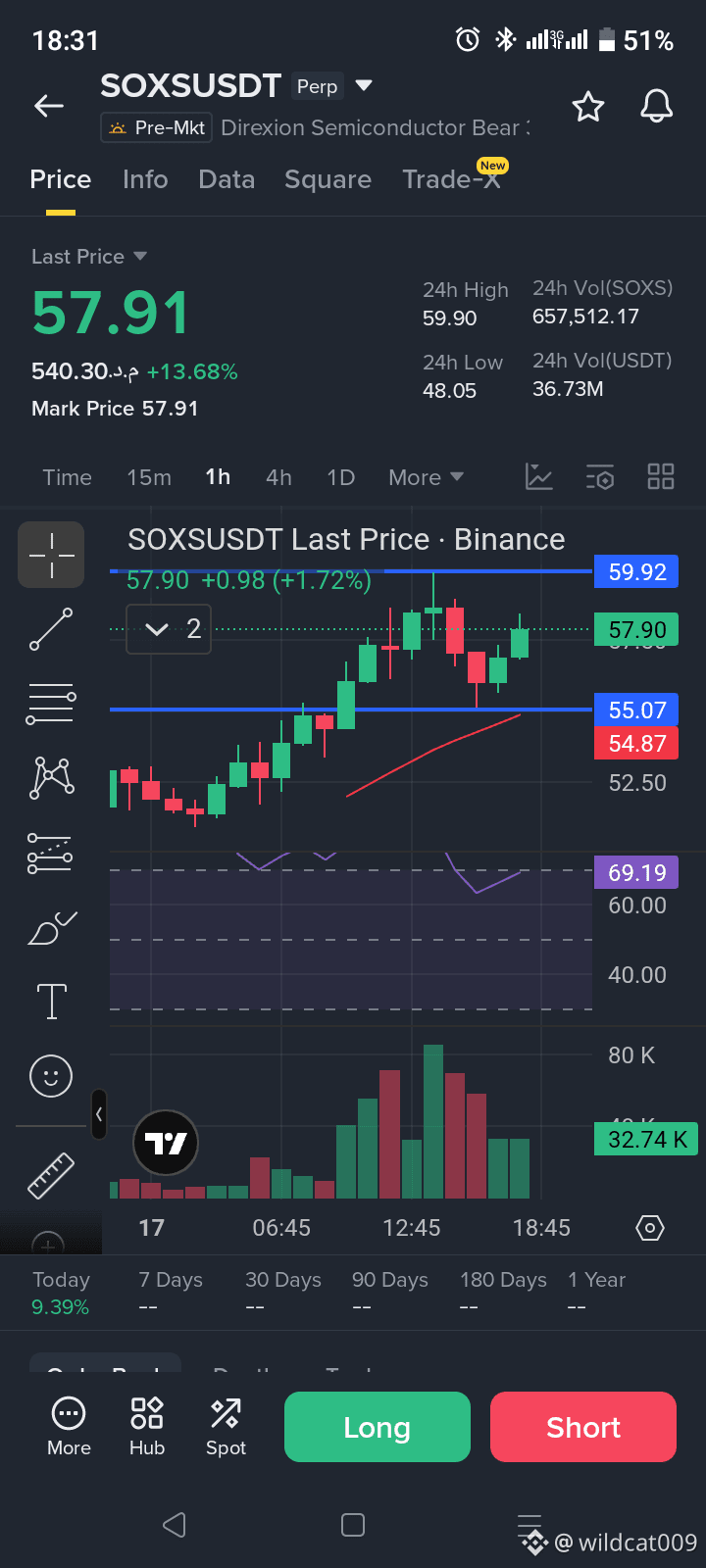Screen dimensions: 706x1568
Task: Select the trend line drawing tool
Action: click(51, 629)
